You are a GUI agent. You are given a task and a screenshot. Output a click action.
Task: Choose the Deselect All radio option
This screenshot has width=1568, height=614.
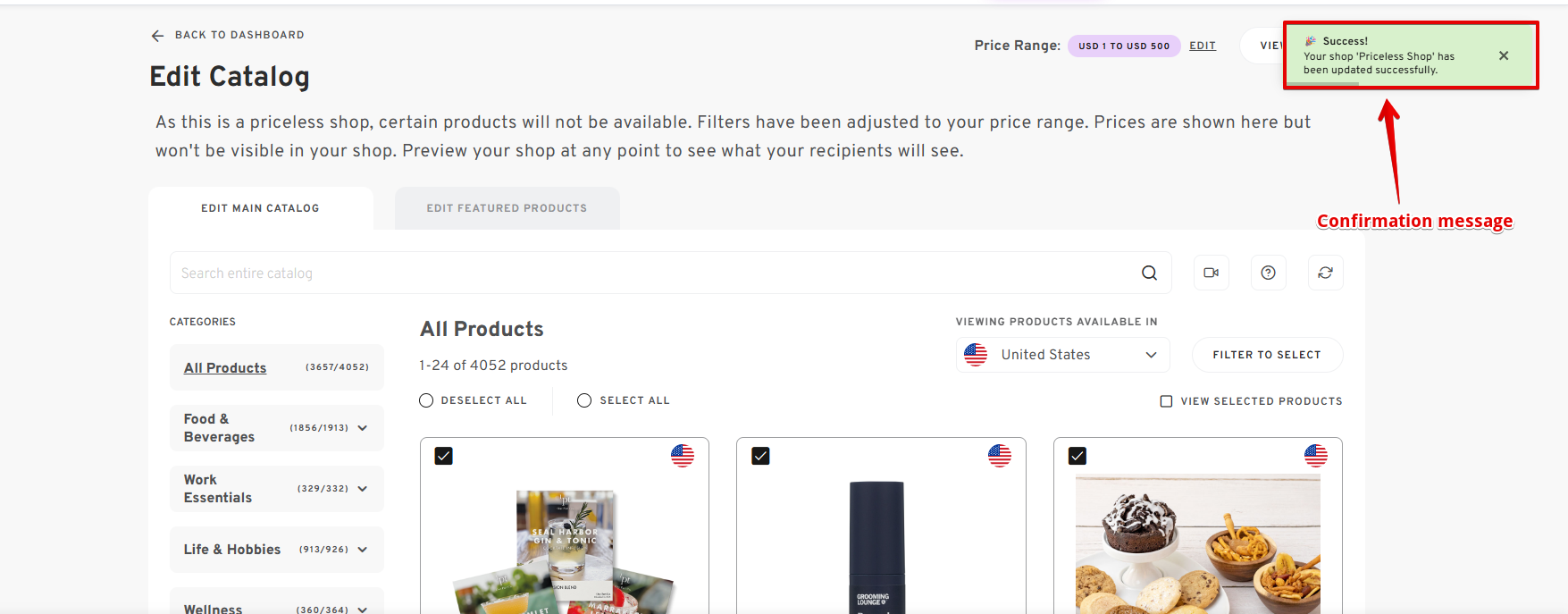[x=426, y=400]
